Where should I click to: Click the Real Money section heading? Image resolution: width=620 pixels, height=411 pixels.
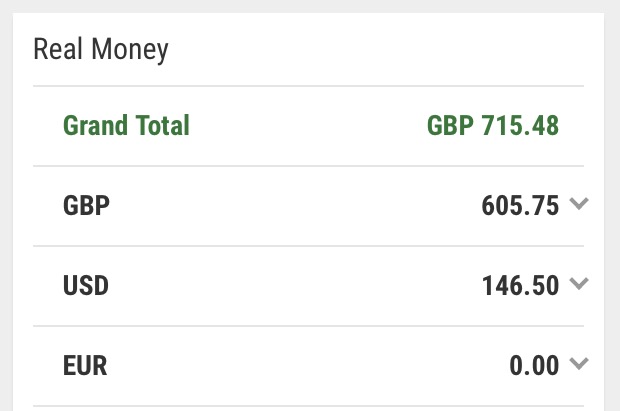(x=101, y=49)
